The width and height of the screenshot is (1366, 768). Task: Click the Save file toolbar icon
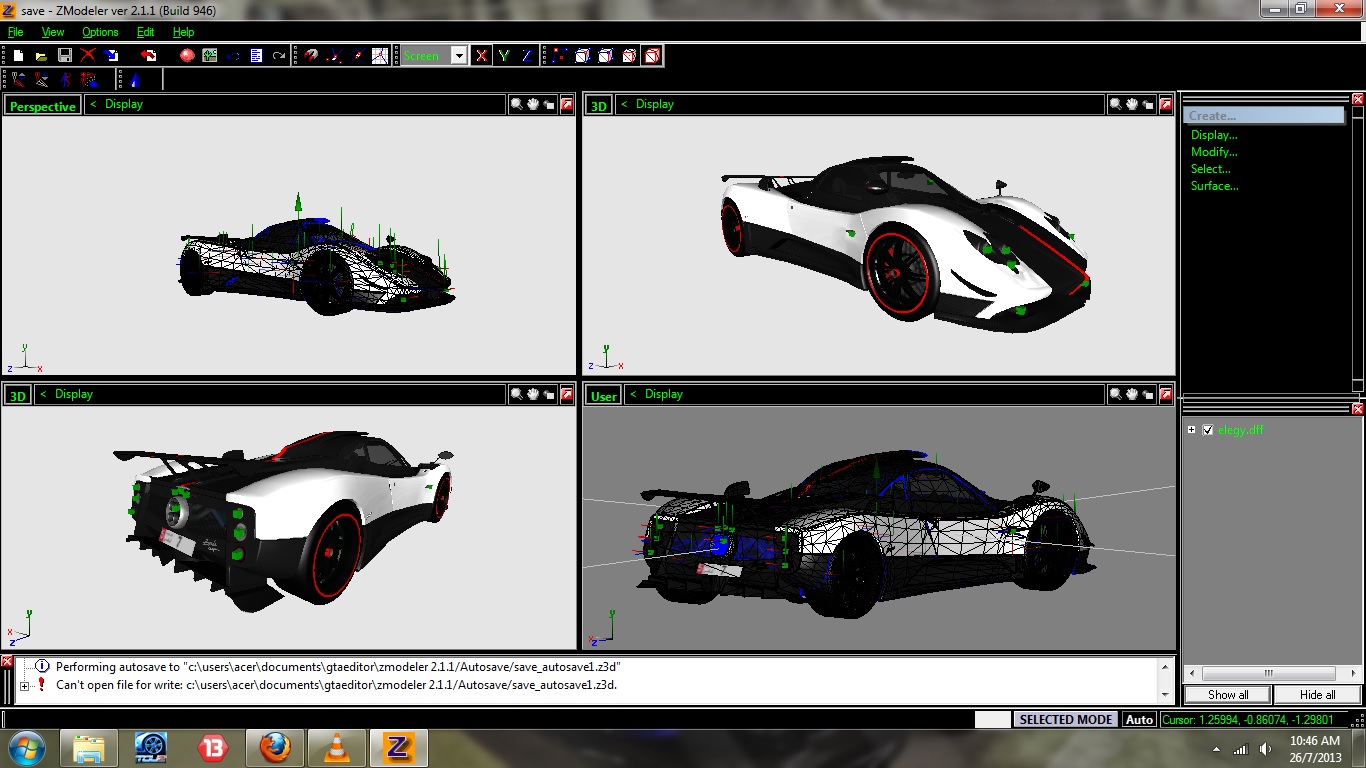click(64, 56)
